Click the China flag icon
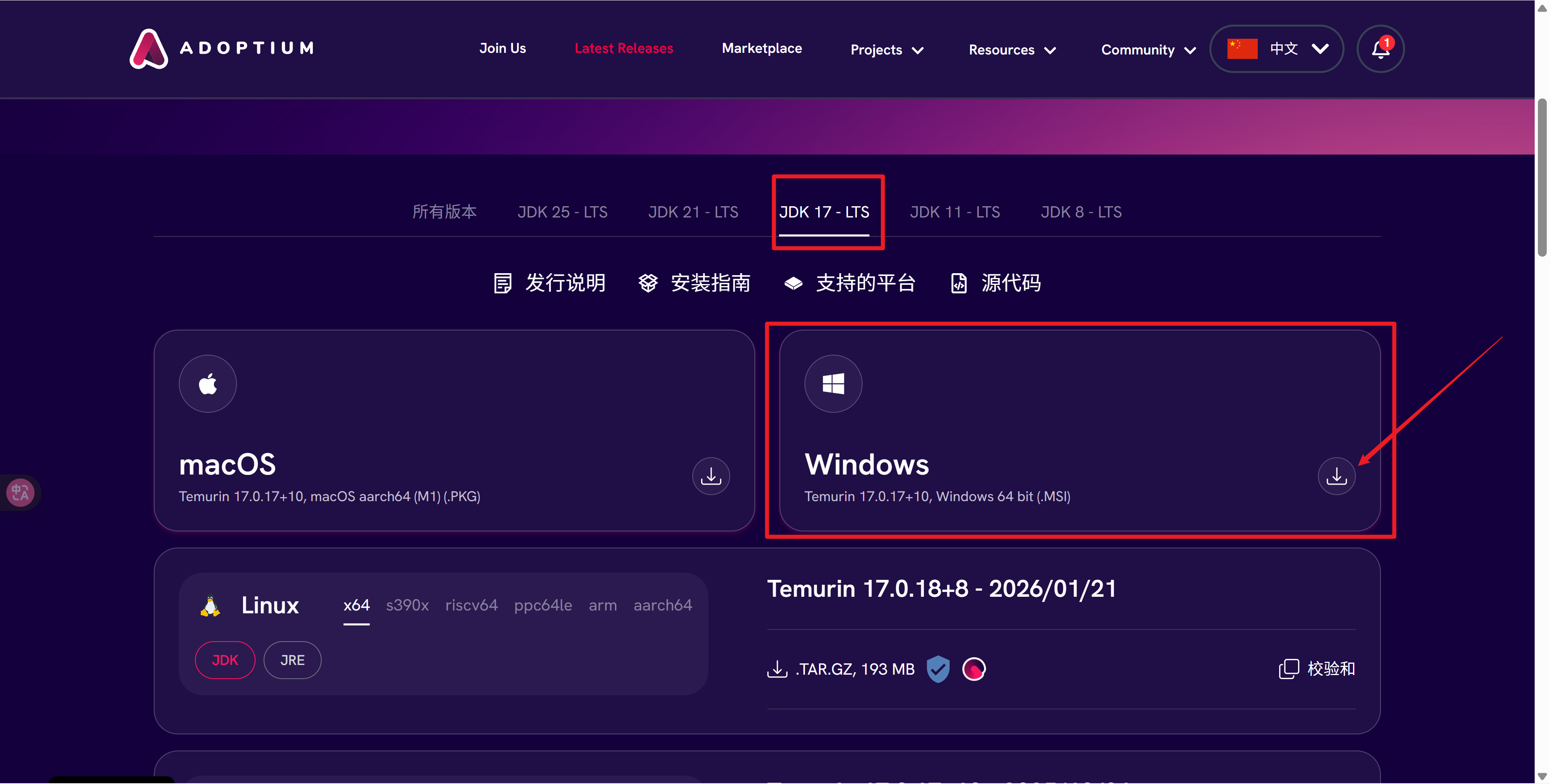Image resolution: width=1550 pixels, height=784 pixels. click(x=1242, y=49)
